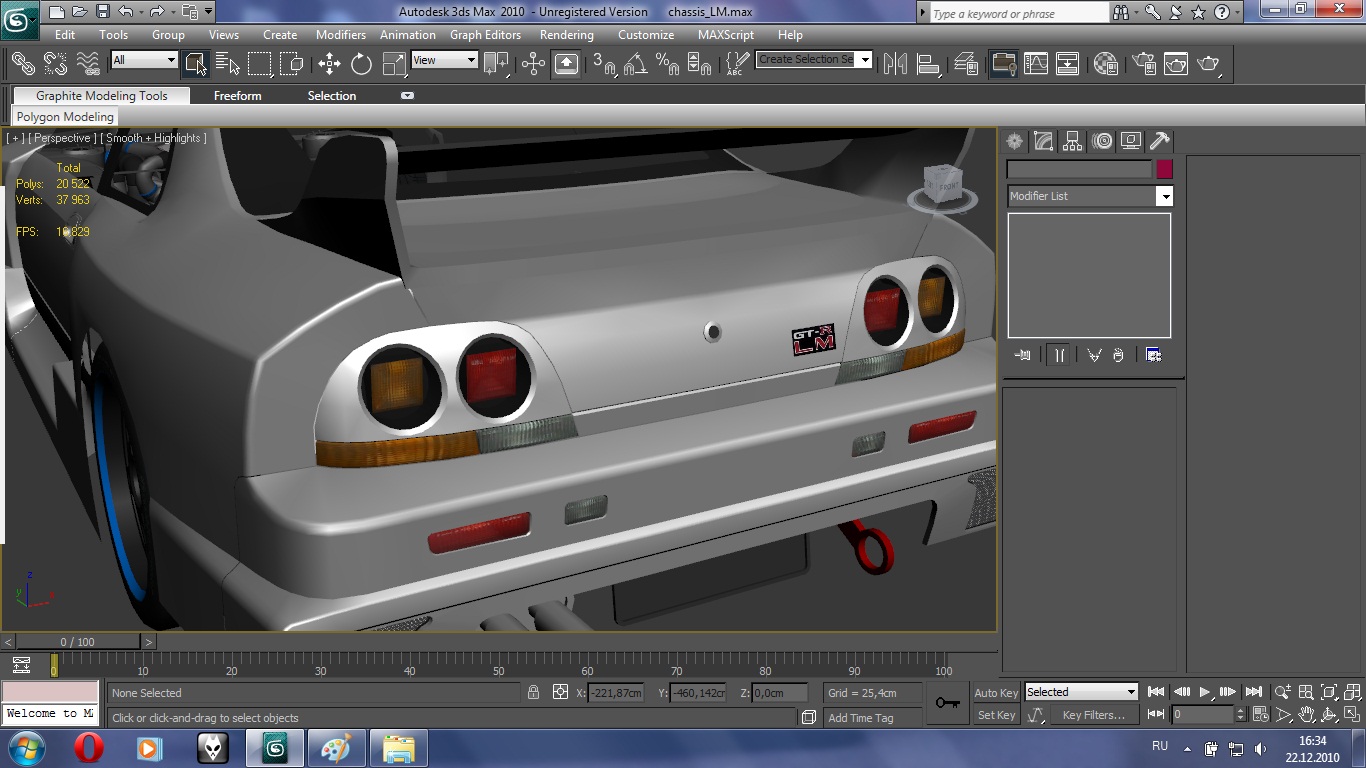Select the Move tool in main toolbar
Viewport: 1366px width, 768px height.
pos(329,64)
